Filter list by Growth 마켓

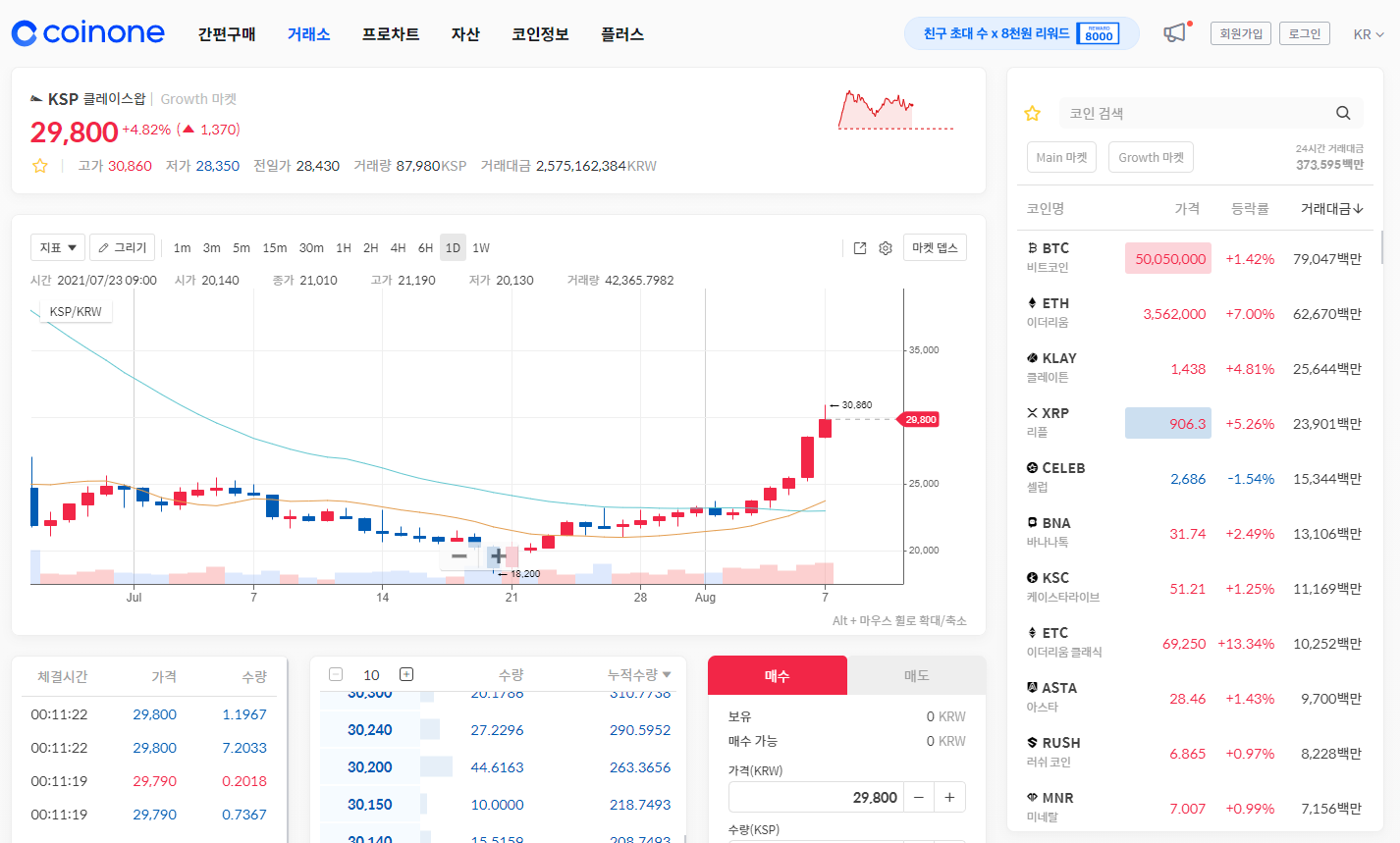(x=1151, y=157)
